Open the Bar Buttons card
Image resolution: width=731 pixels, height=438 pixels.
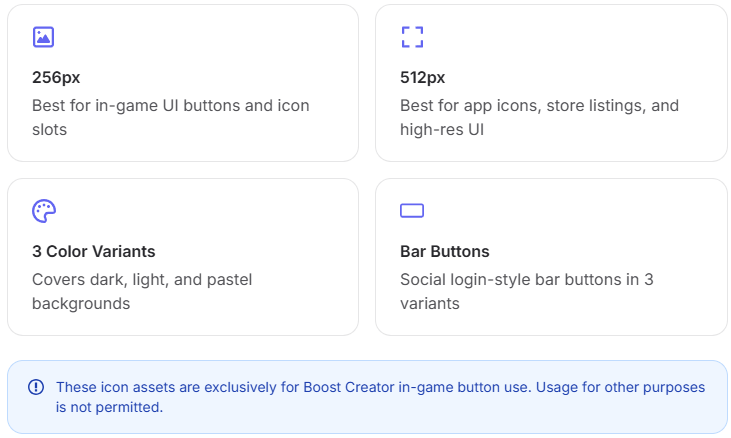[x=551, y=257]
